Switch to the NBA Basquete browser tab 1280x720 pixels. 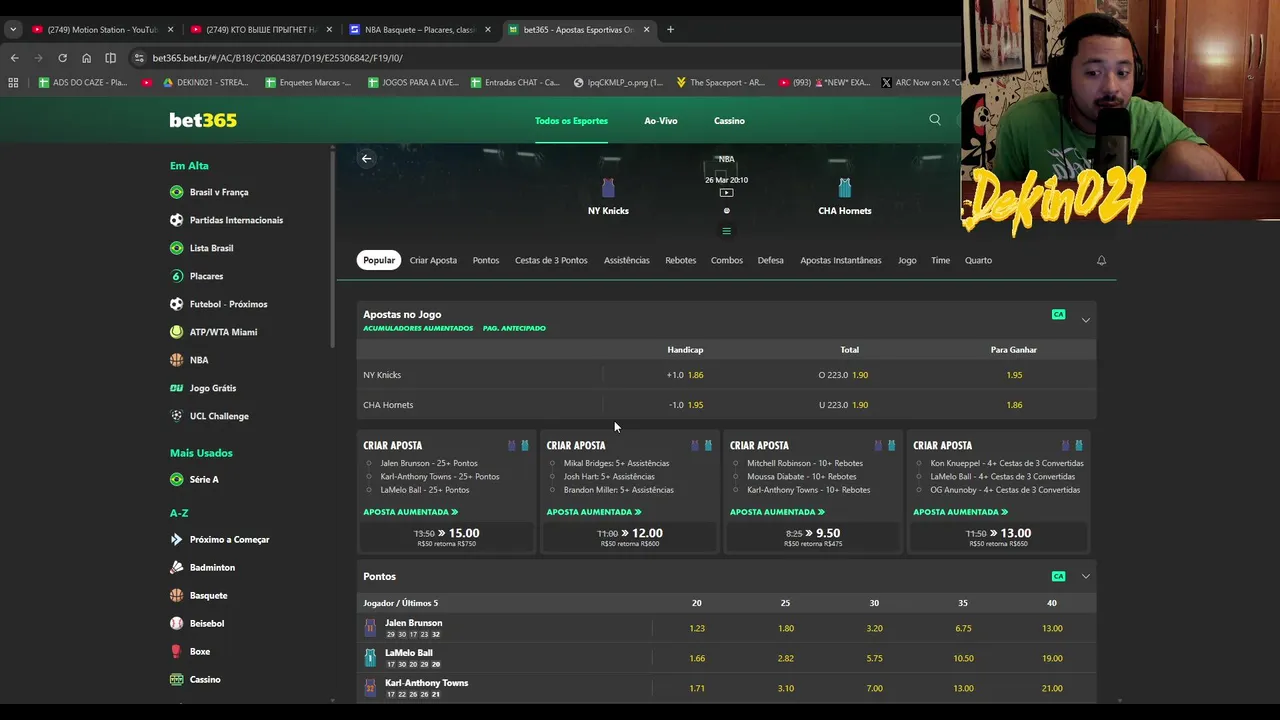[x=420, y=29]
